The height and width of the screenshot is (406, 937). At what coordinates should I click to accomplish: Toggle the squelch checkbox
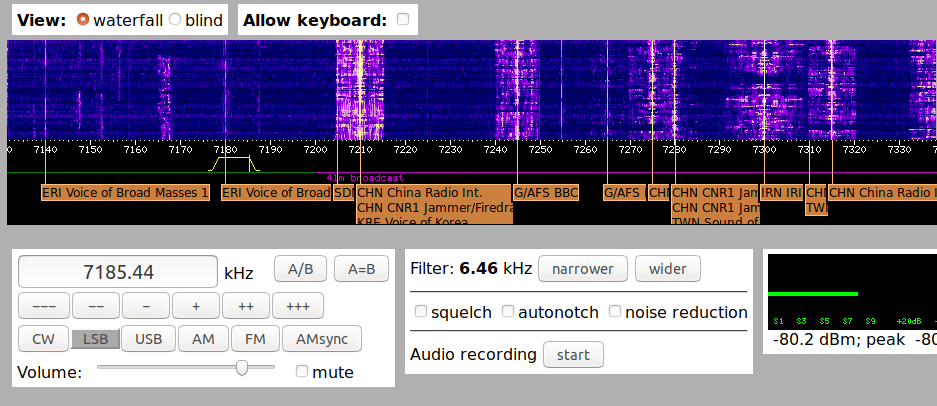421,311
